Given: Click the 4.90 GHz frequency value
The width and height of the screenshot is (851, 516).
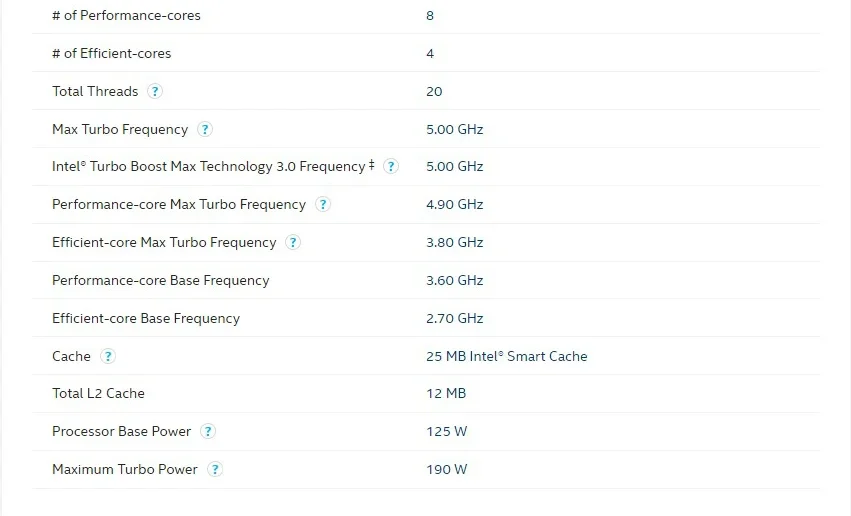Looking at the screenshot, I should (x=454, y=204).
